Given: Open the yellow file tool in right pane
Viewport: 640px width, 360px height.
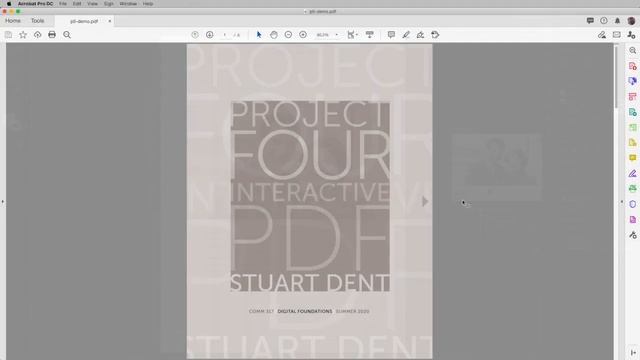Looking at the screenshot, I should click(x=633, y=143).
